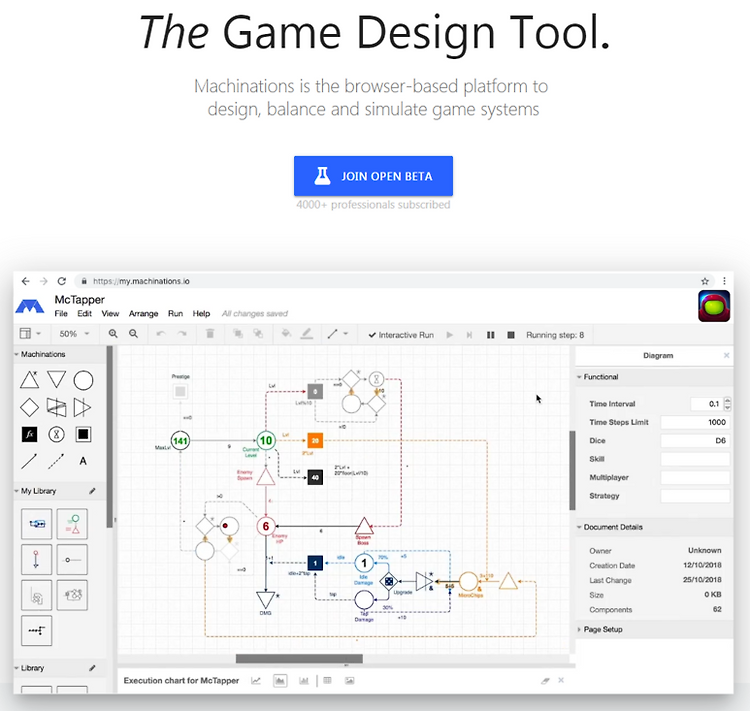The width and height of the screenshot is (750, 711).
Task: Close the Diagram panel
Action: 727,356
